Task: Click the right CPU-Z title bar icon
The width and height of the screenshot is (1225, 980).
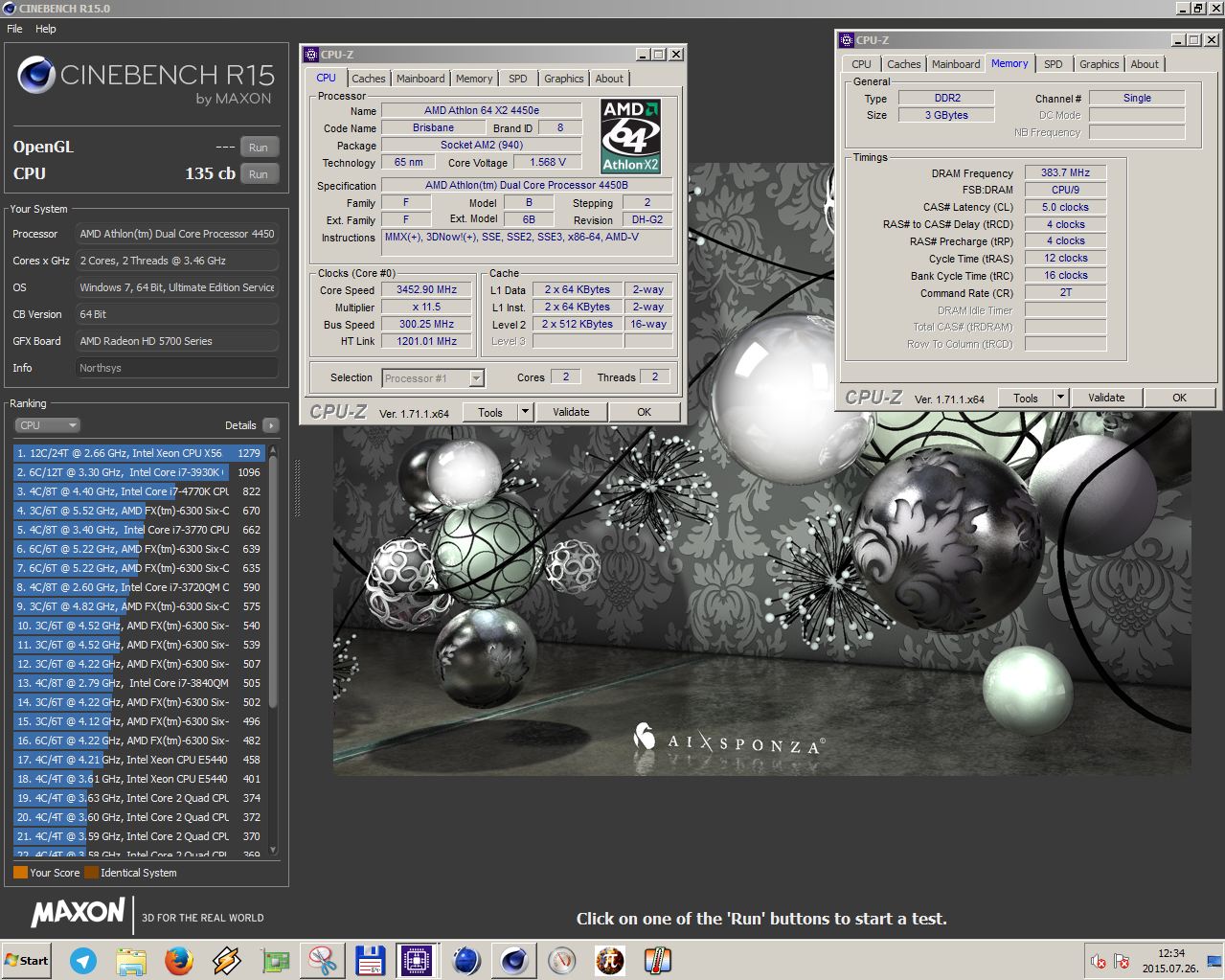Action: (x=846, y=40)
